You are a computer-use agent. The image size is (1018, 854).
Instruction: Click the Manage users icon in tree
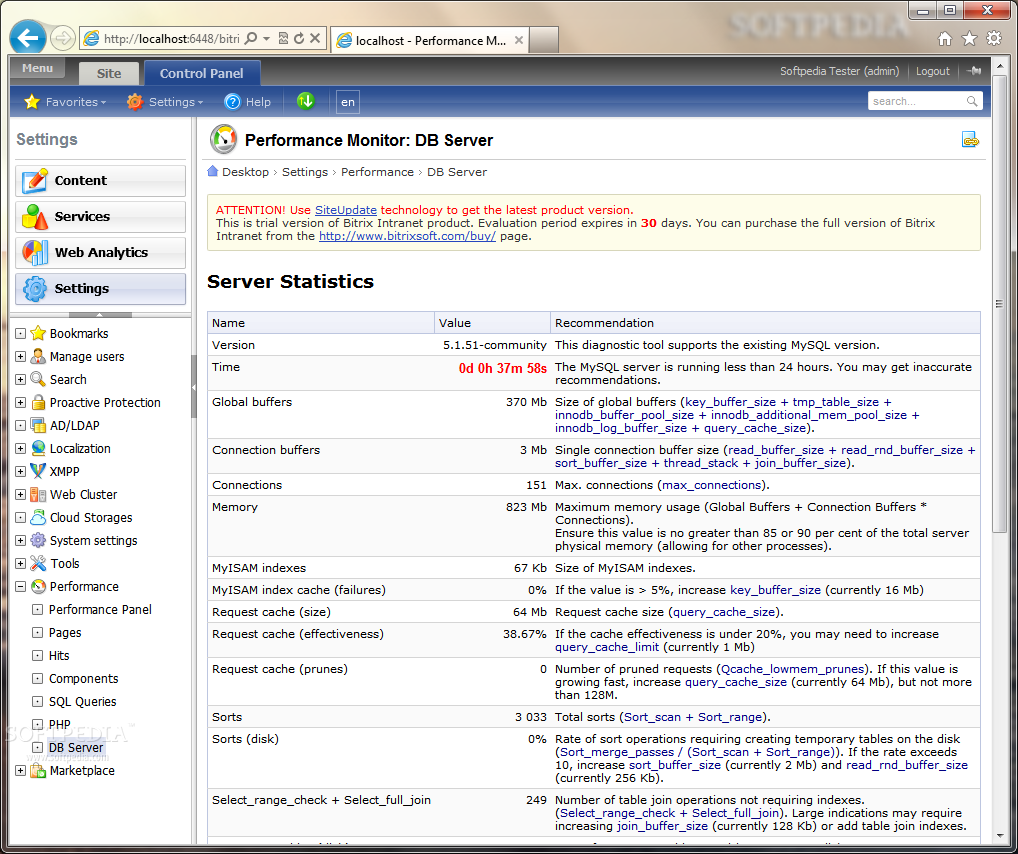[38, 357]
